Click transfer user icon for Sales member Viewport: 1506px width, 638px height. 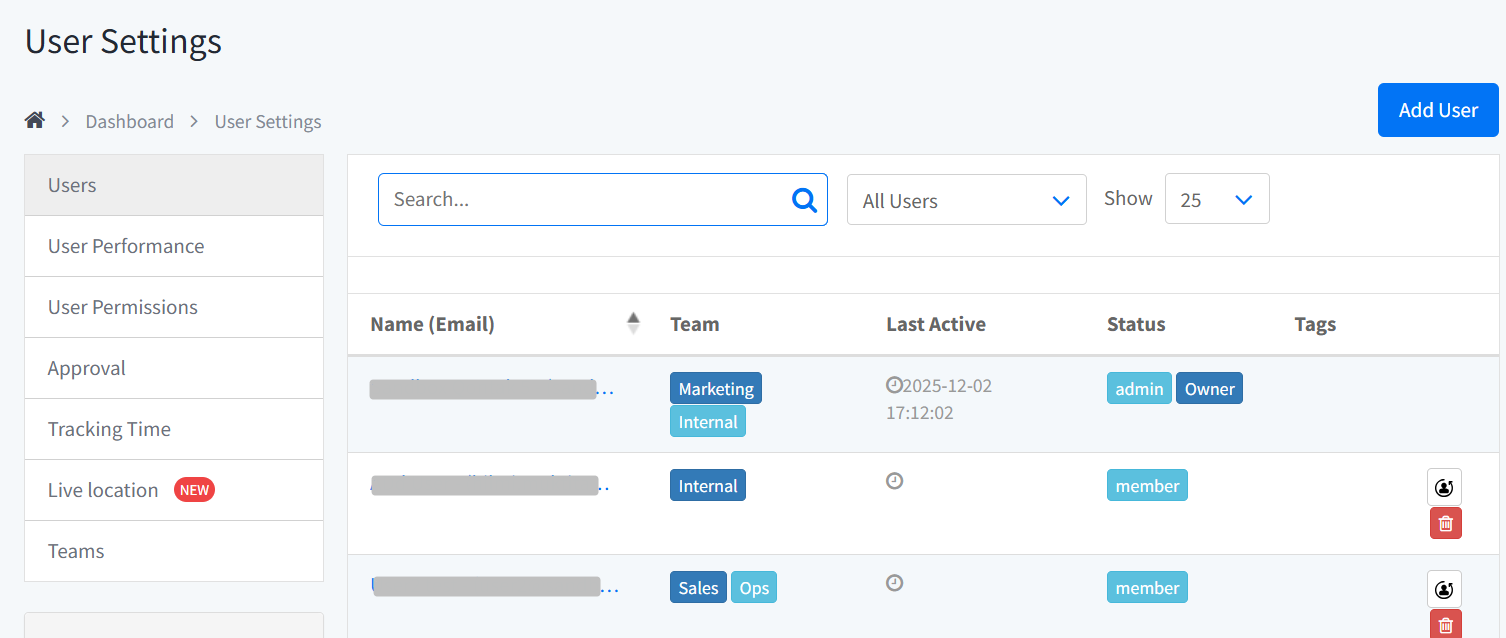[1444, 589]
